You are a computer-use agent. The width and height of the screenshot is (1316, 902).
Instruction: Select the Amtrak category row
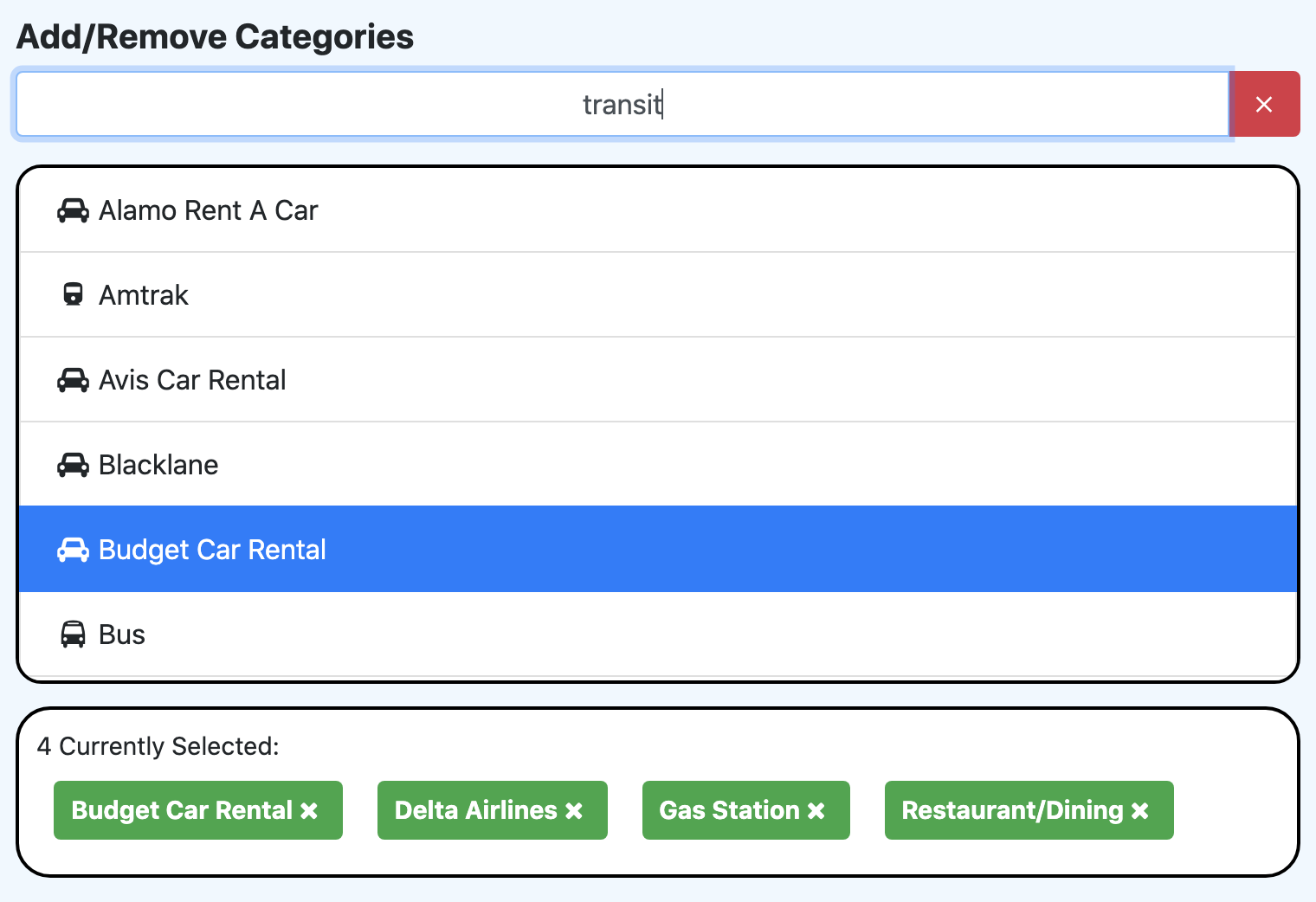coord(657,295)
